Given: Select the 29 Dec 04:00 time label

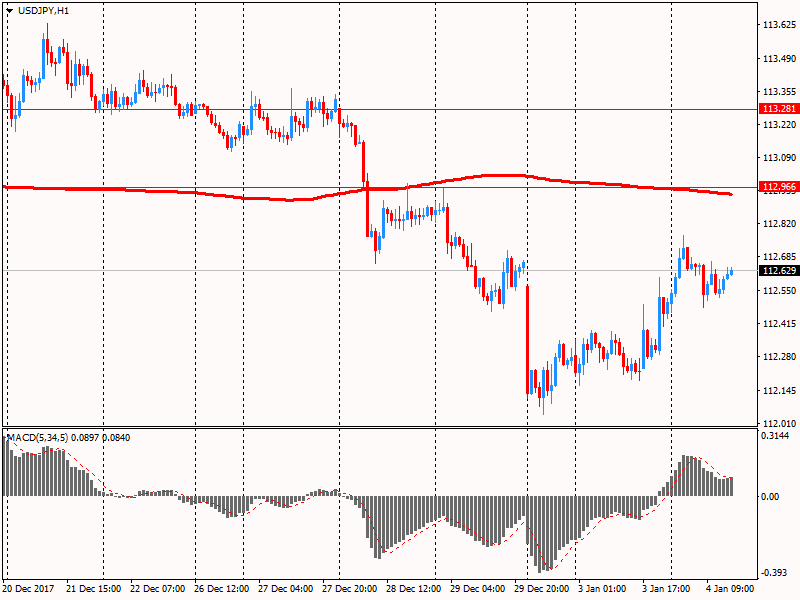Looking at the screenshot, I should coord(478,589).
